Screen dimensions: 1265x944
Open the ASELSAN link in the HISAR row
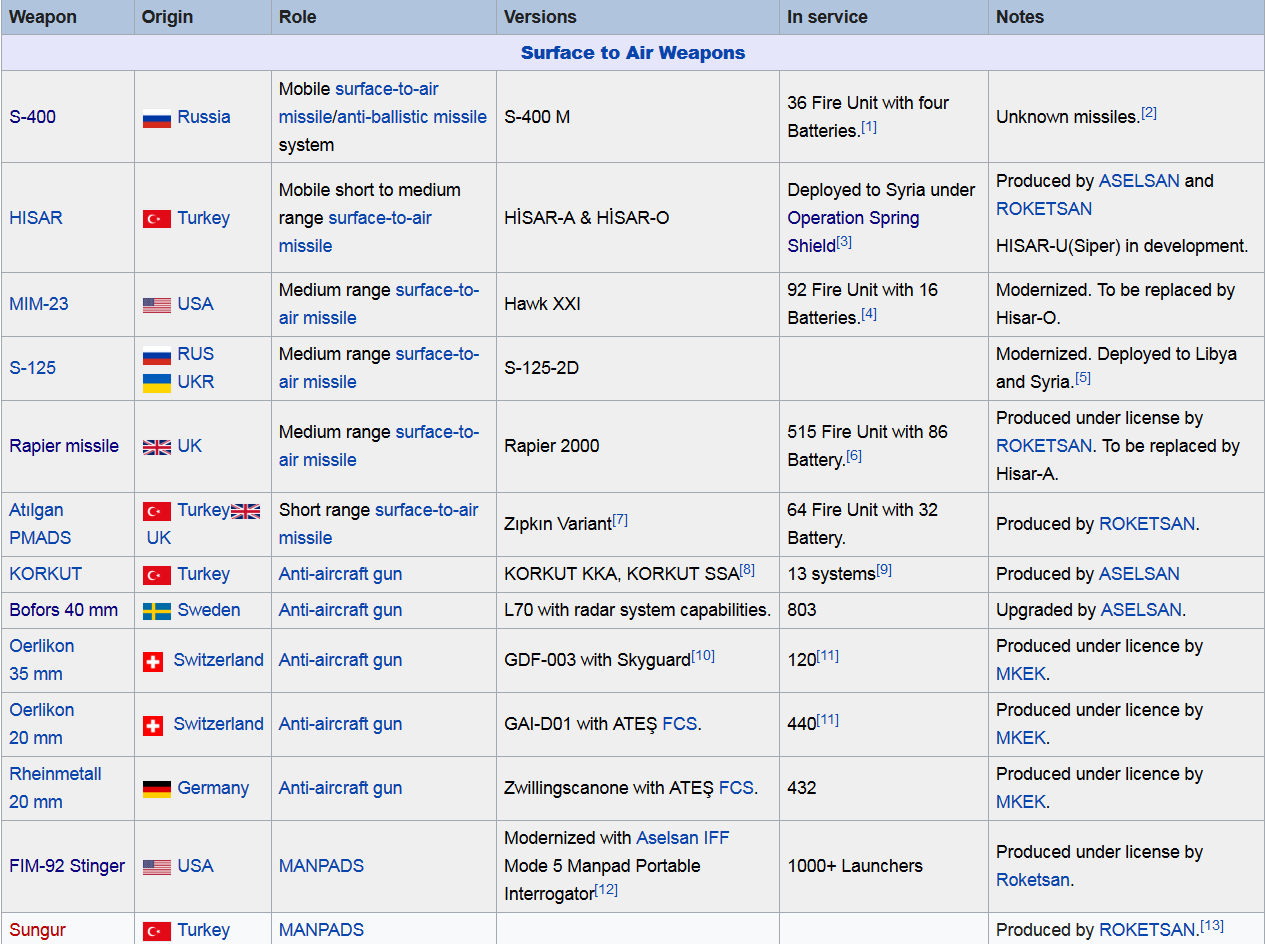(x=1139, y=181)
